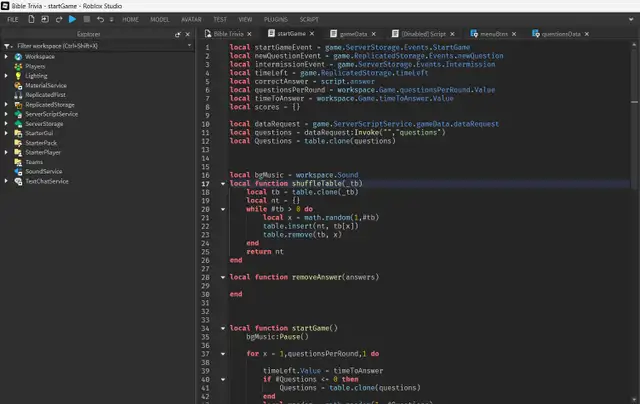Focus the Filter workspace search field
Image resolution: width=640 pixels, height=404 pixels.
click(100, 46)
